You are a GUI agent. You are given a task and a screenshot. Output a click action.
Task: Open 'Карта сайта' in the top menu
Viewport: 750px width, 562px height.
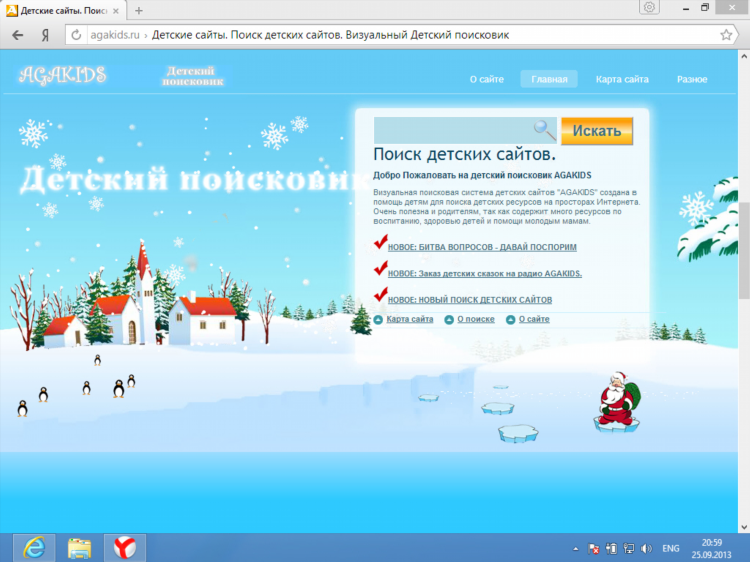click(x=622, y=79)
